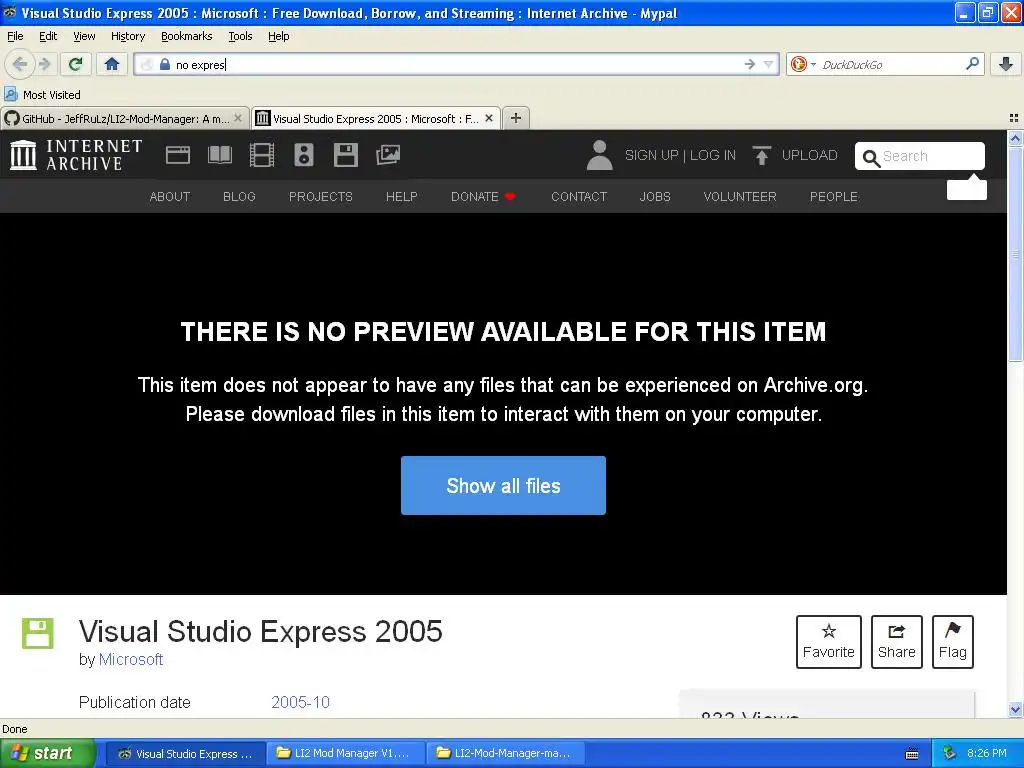Click the page scrollbar up arrow
Viewport: 1024px width, 768px height.
[1015, 138]
